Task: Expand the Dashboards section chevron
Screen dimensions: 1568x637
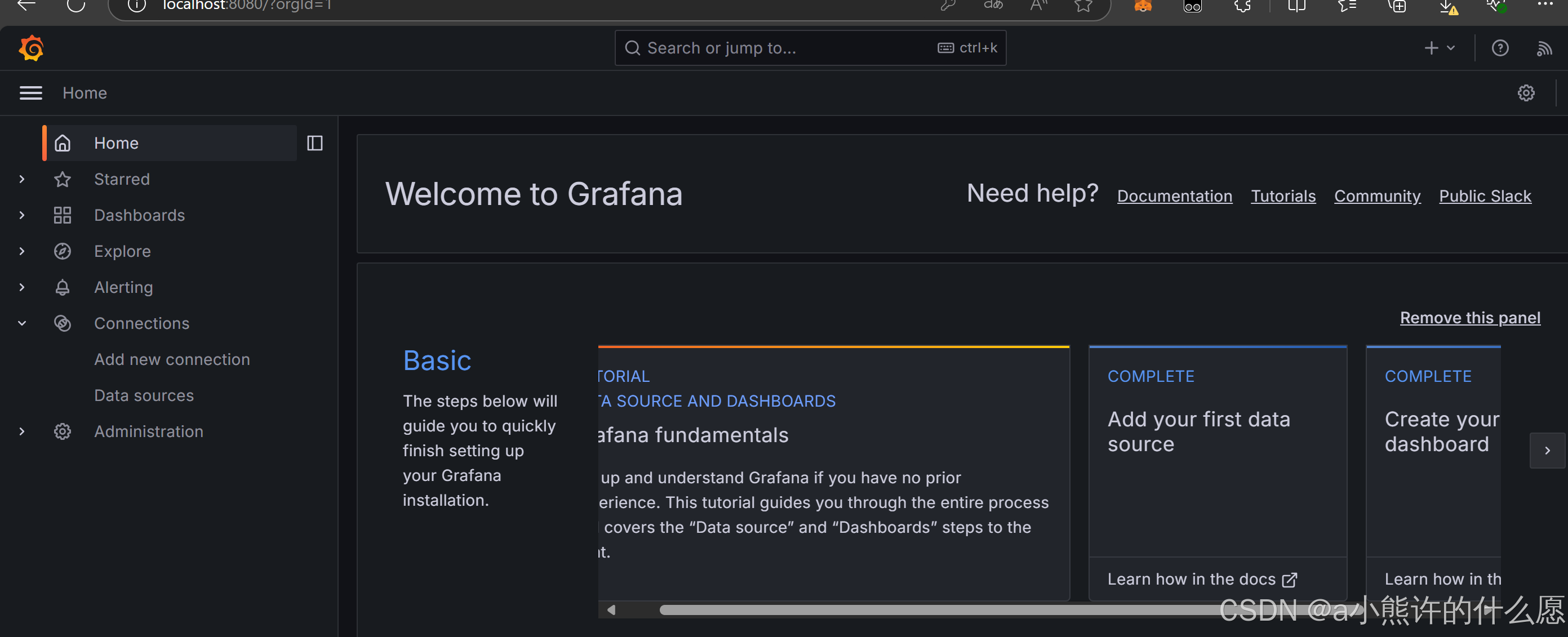Action: tap(22, 215)
